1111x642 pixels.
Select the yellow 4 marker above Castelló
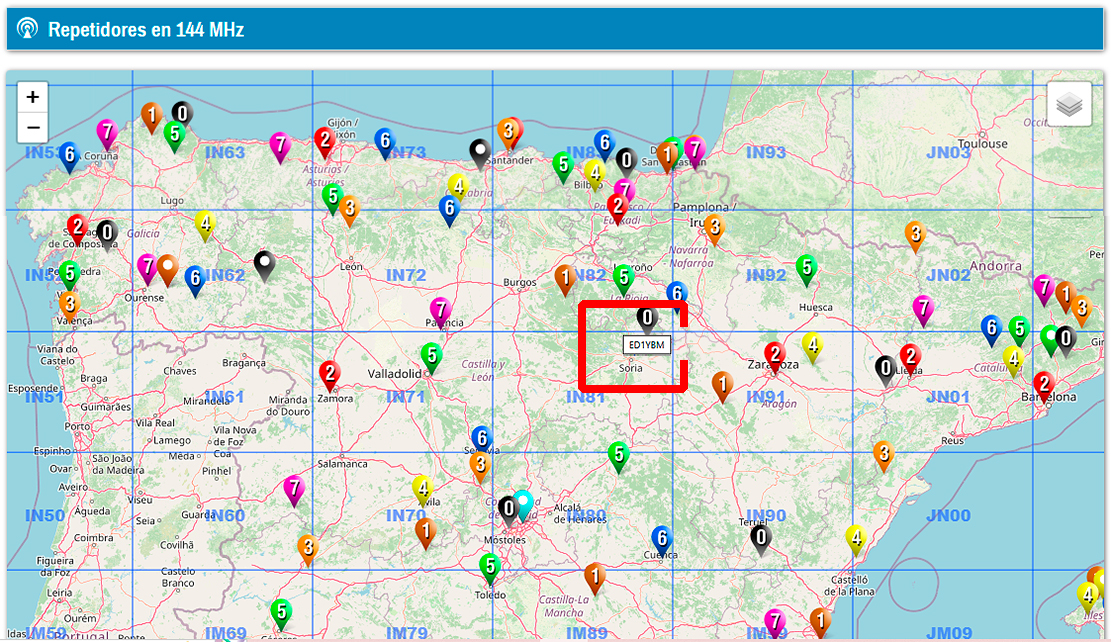[856, 540]
